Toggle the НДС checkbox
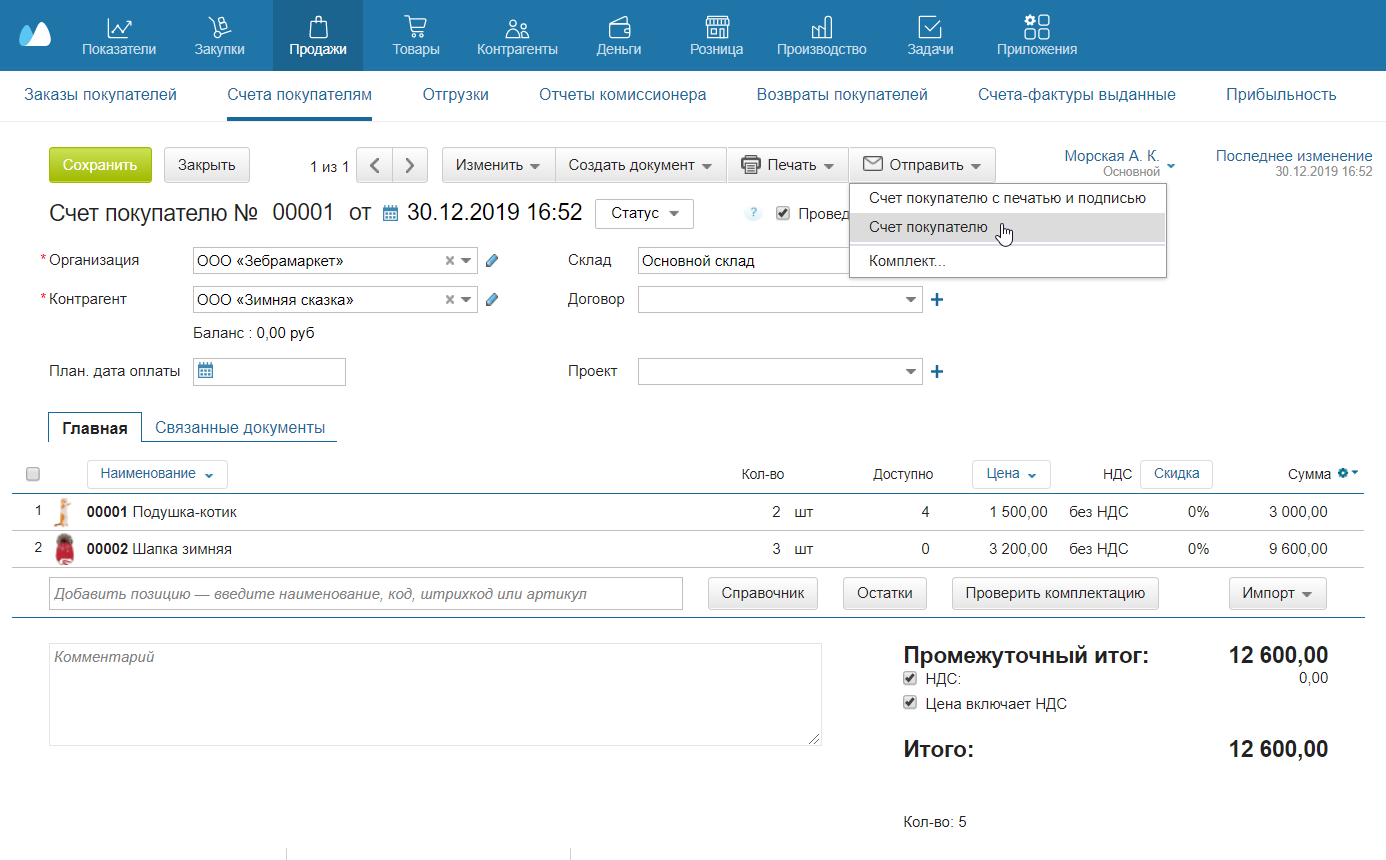 pyautogui.click(x=910, y=678)
